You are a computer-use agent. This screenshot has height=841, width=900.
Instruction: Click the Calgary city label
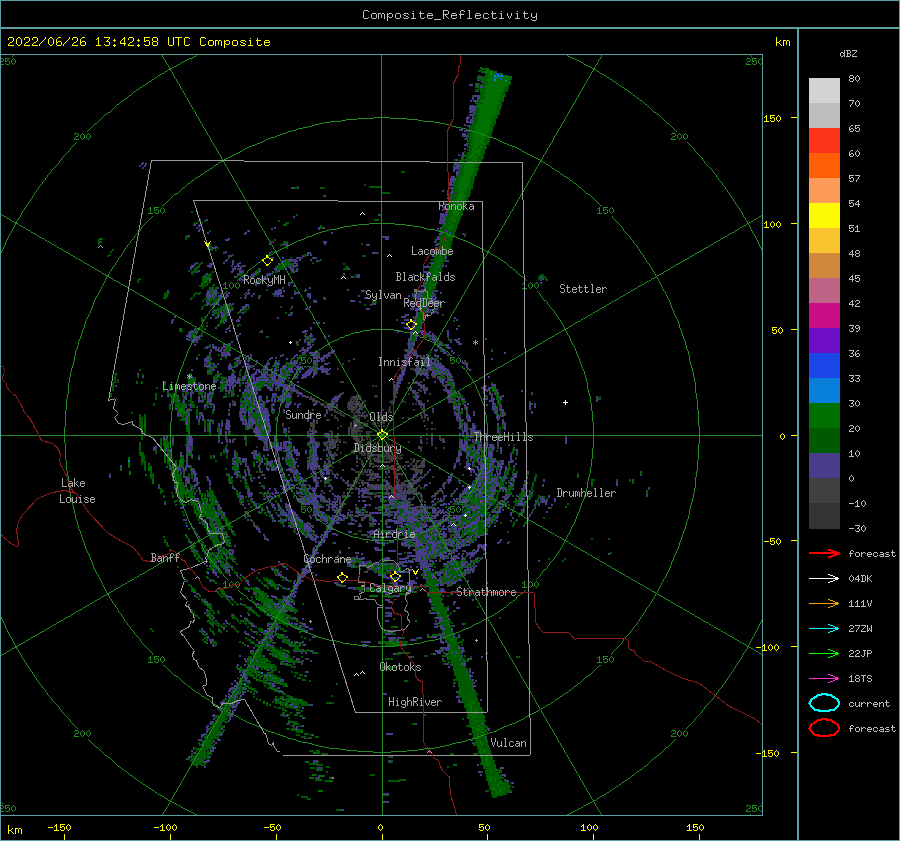pos(390,588)
